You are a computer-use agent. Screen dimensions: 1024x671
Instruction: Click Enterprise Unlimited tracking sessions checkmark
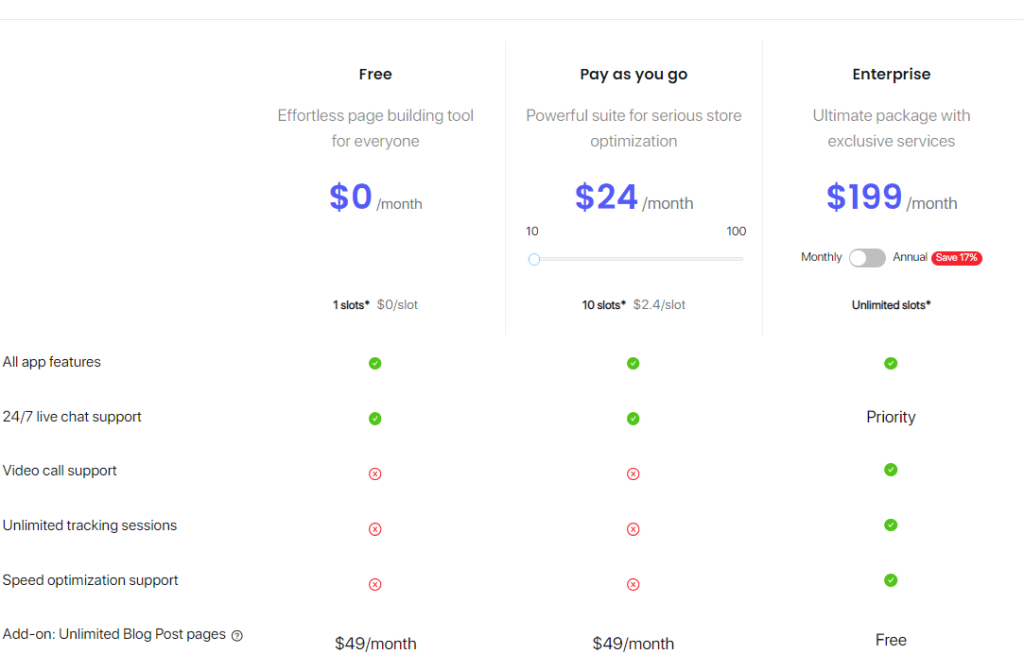[891, 525]
